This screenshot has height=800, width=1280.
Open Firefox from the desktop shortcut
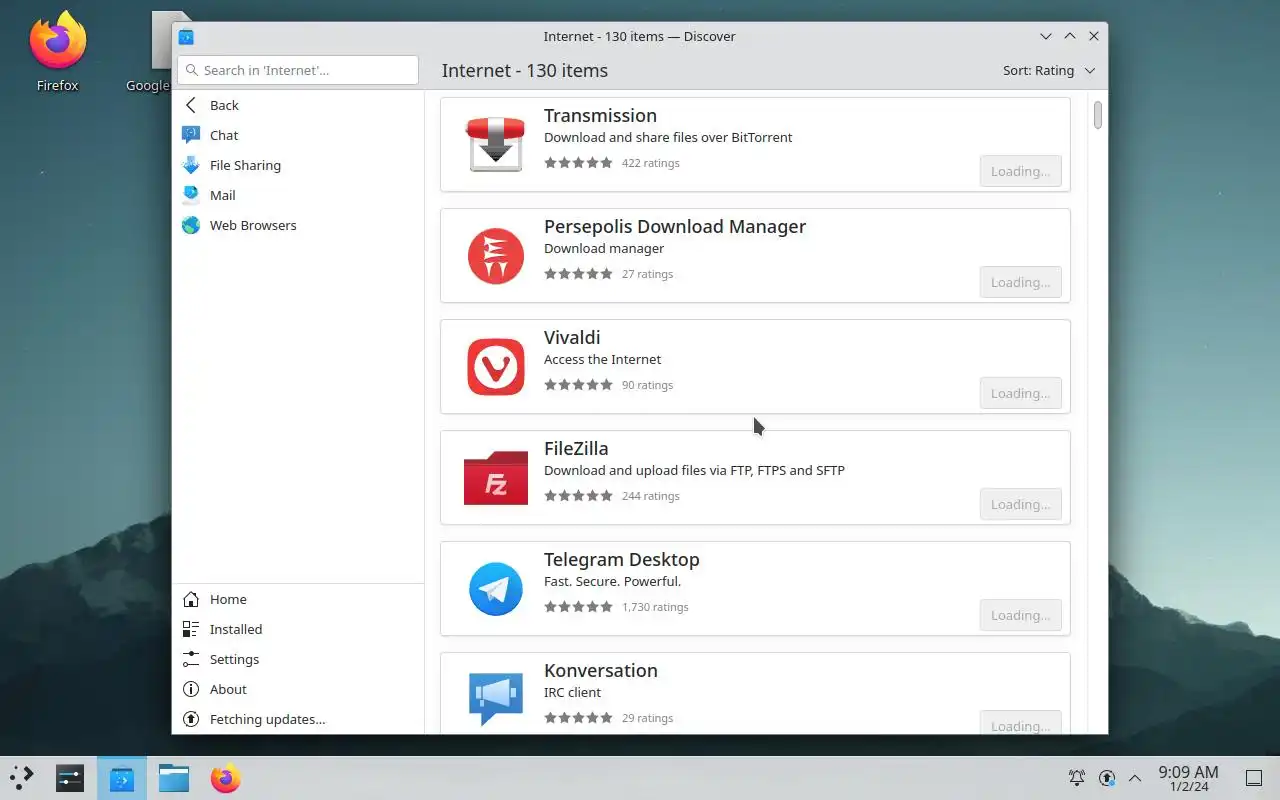58,50
